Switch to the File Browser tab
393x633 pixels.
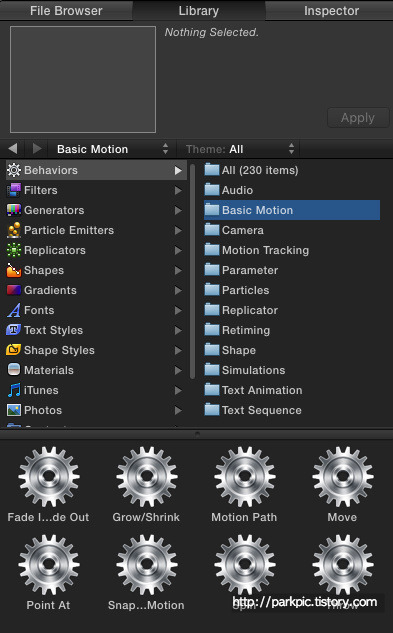click(x=66, y=10)
